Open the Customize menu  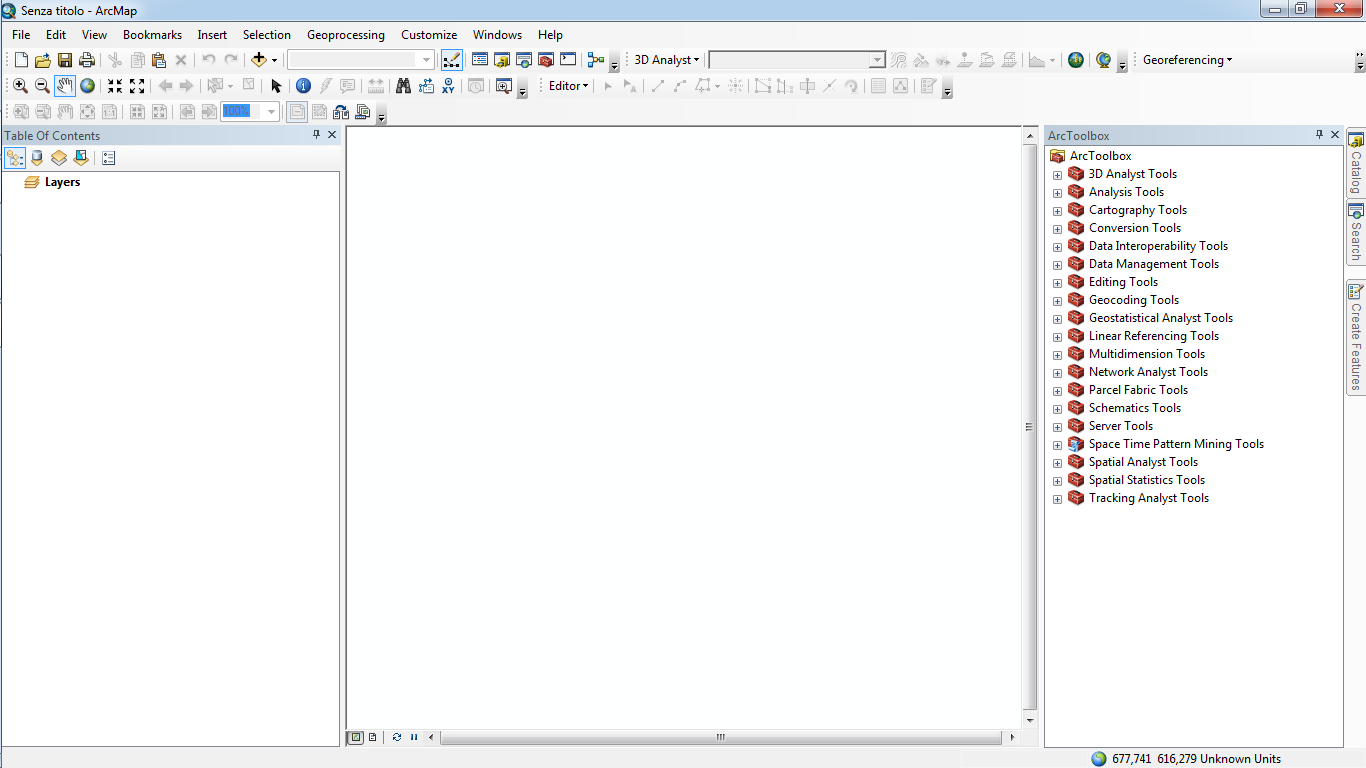(x=429, y=35)
